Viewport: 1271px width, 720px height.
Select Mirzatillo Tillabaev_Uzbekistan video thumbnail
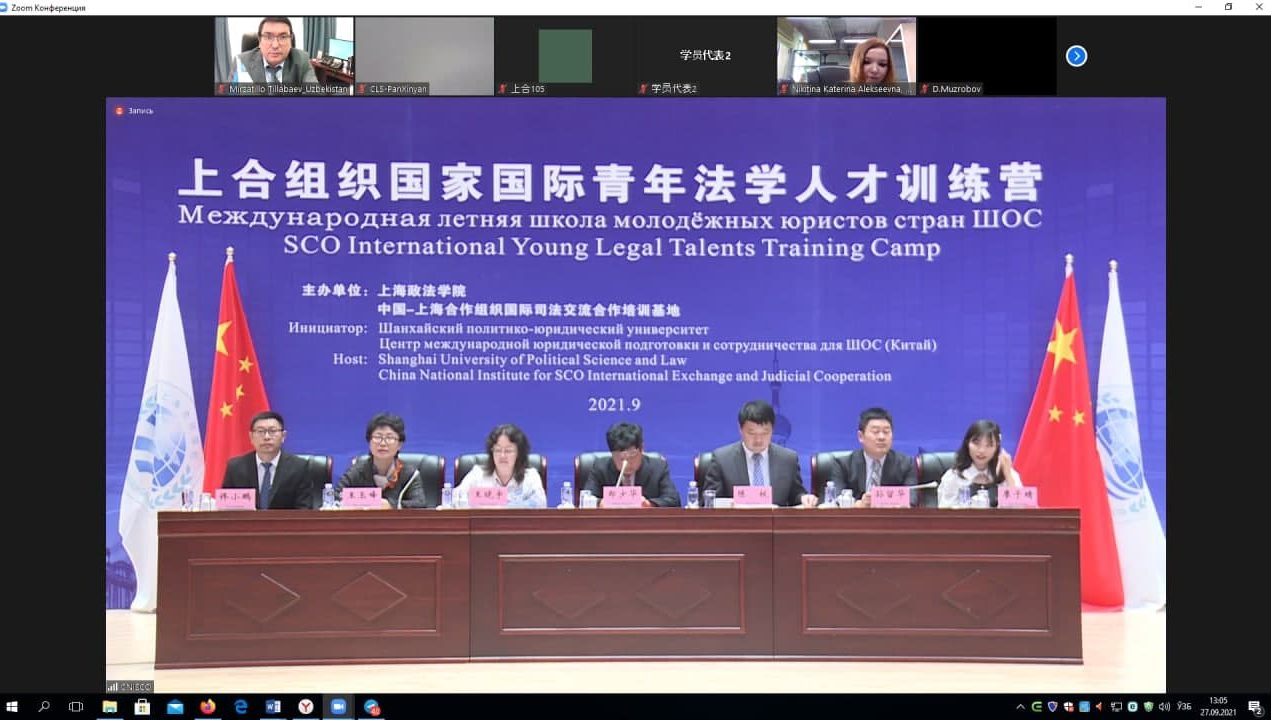tap(284, 56)
